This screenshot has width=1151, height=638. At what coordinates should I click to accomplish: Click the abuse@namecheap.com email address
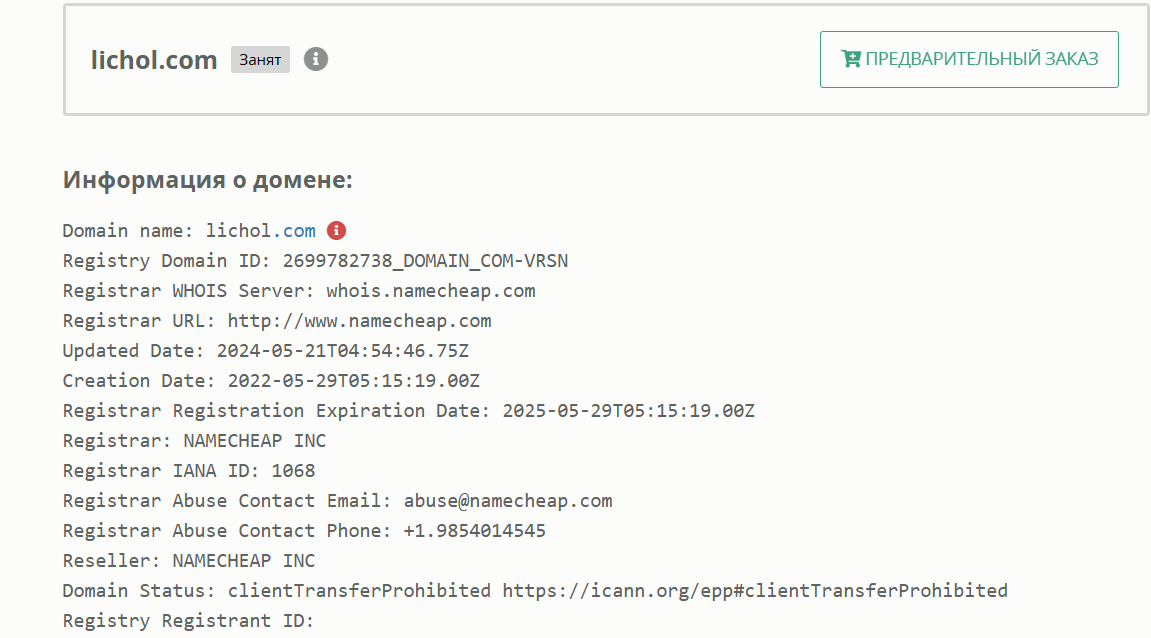508,501
